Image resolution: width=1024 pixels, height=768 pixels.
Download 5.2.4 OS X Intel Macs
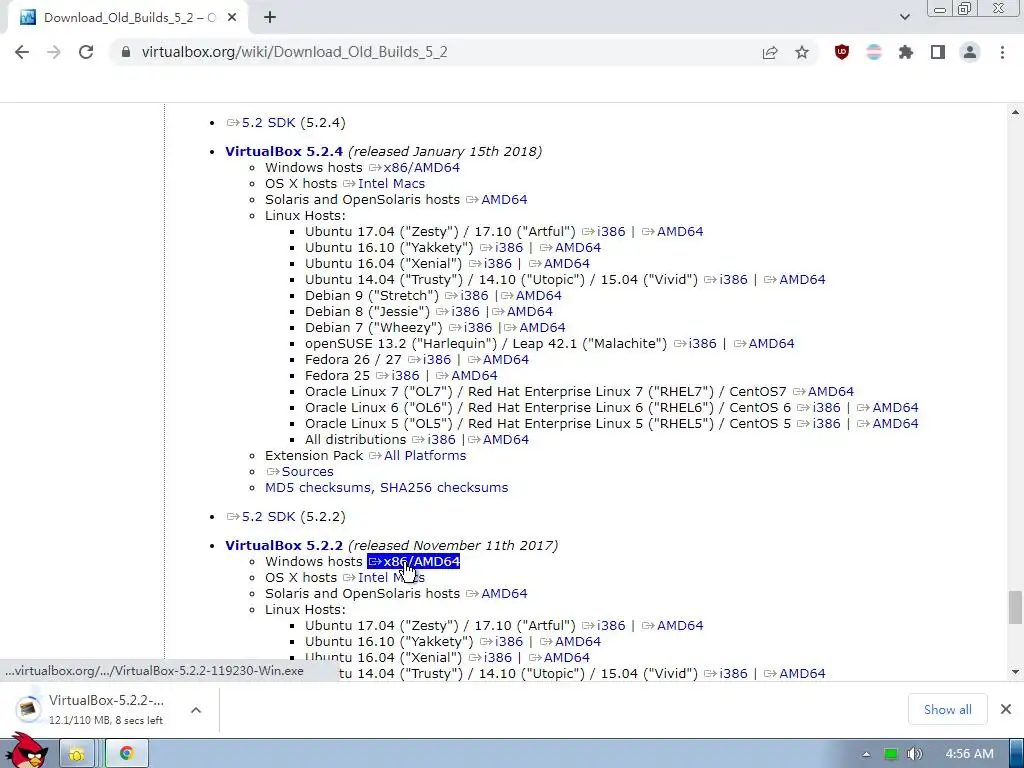click(384, 184)
